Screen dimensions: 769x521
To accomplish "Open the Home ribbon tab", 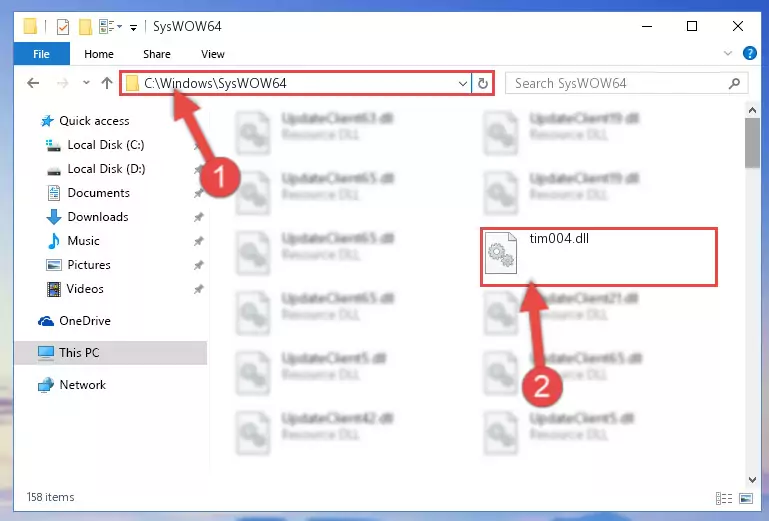I will tap(99, 54).
